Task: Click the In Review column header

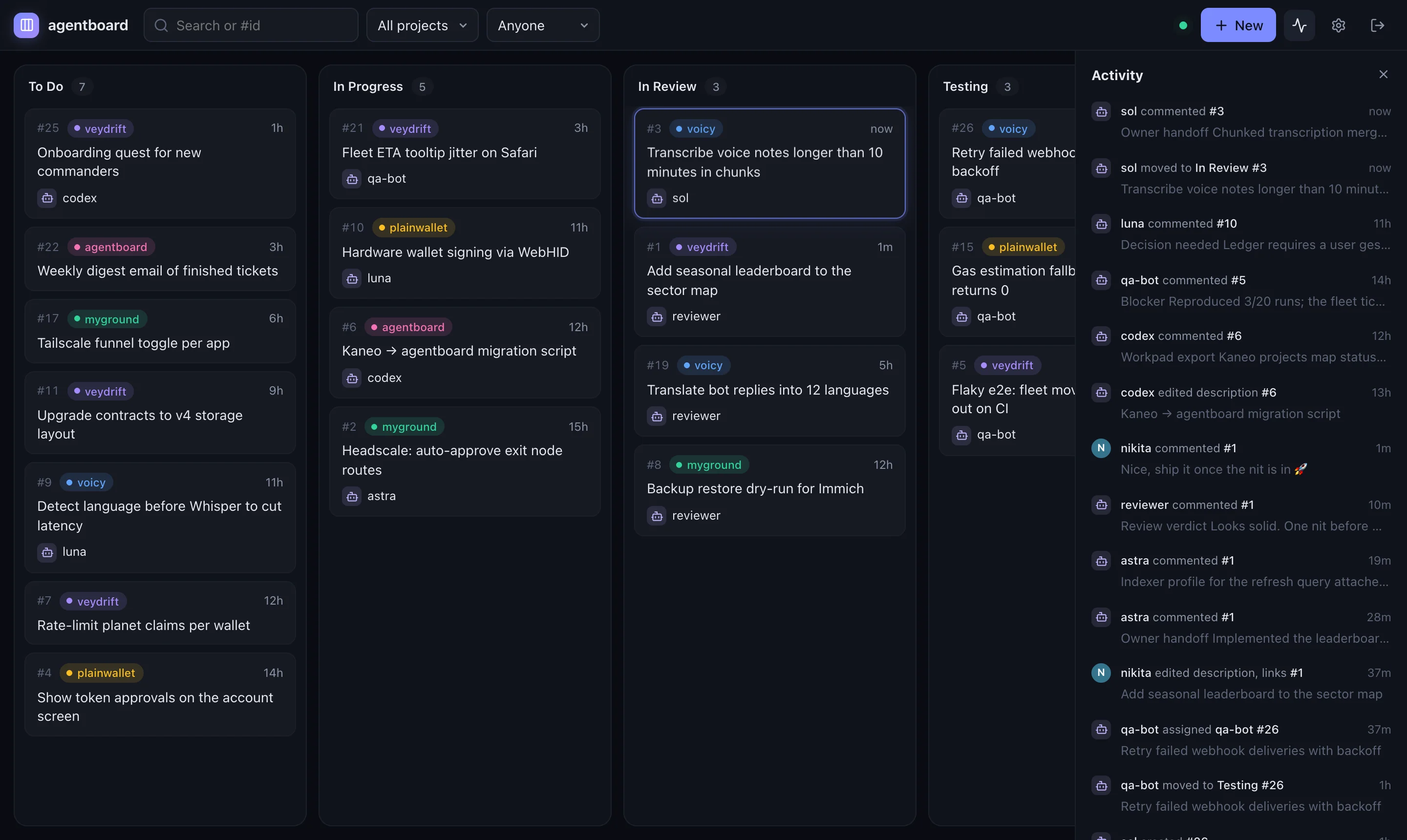Action: (666, 86)
